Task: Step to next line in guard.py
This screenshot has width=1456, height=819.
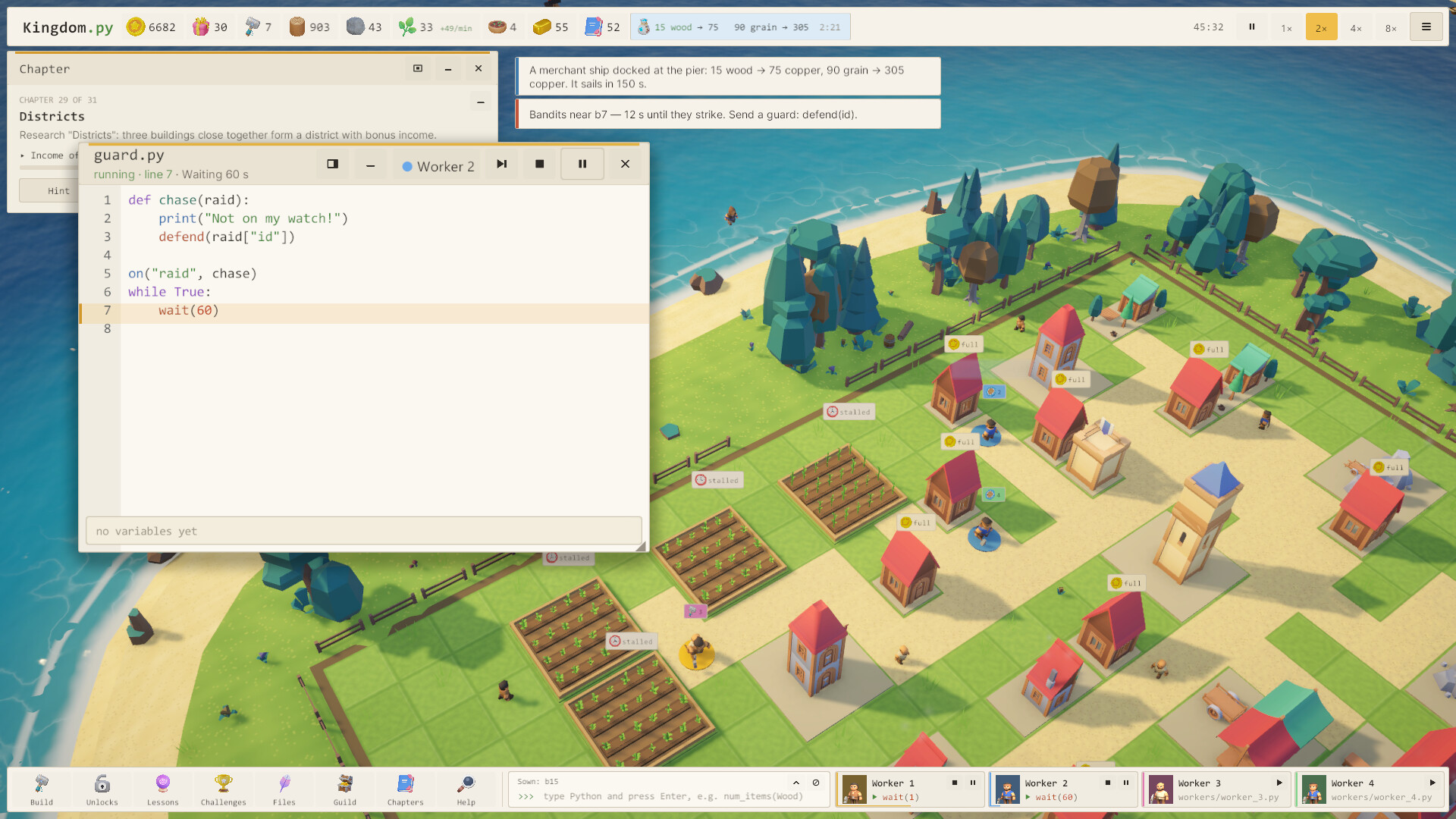Action: pos(501,164)
